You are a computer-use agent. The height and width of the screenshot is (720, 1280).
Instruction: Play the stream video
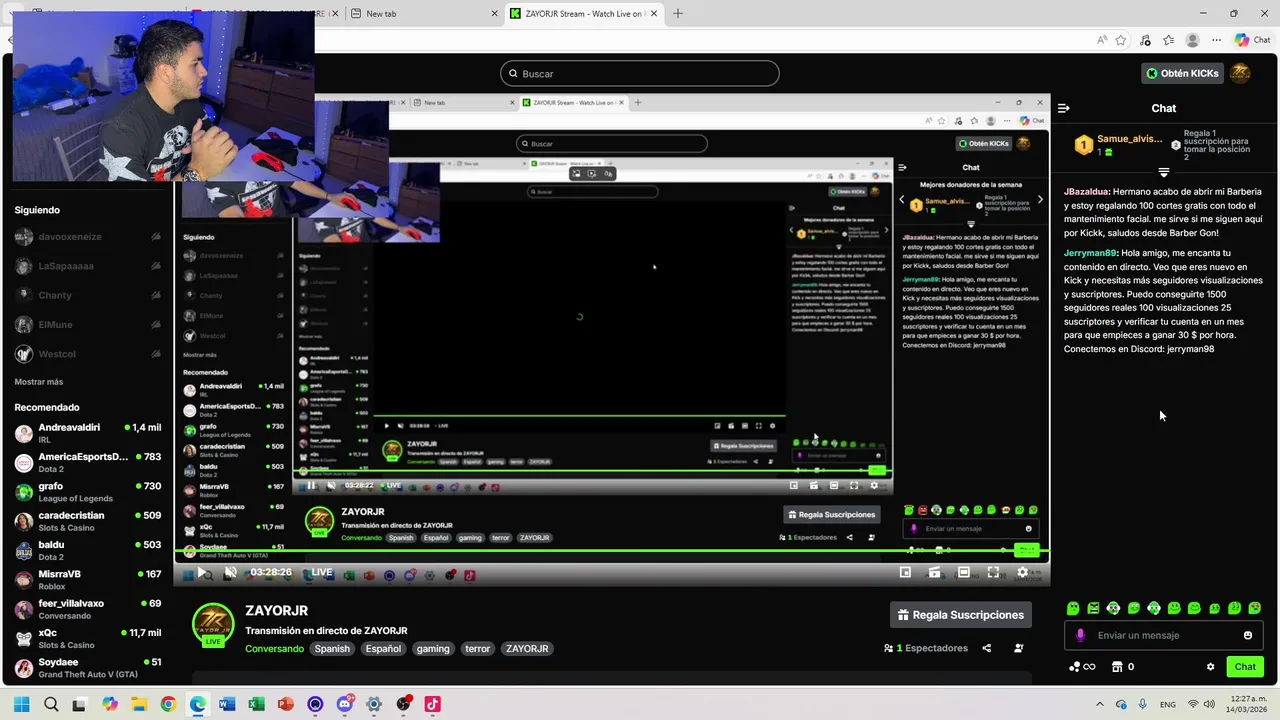[201, 573]
